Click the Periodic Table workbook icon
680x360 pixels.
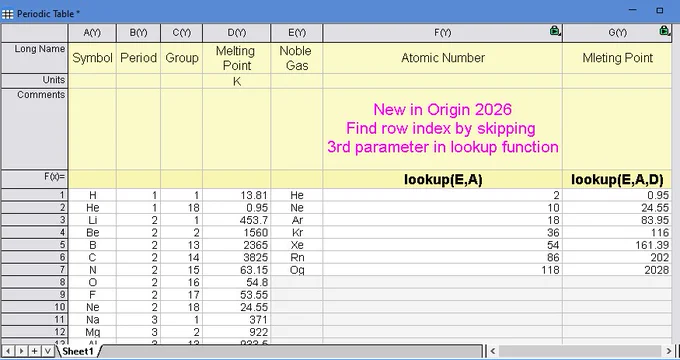[7, 14]
